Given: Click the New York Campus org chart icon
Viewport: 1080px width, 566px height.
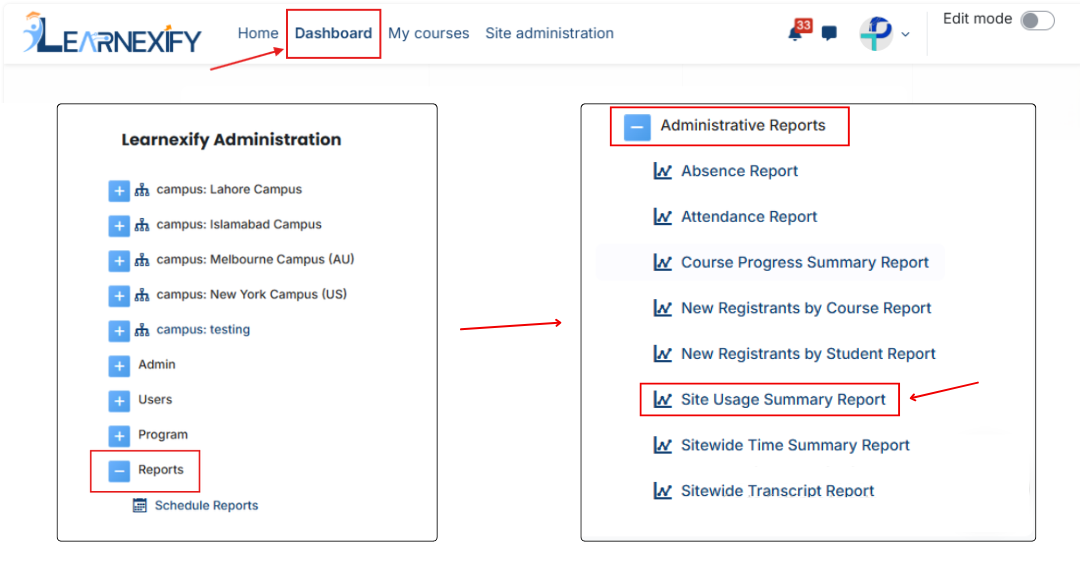Looking at the screenshot, I should (142, 295).
